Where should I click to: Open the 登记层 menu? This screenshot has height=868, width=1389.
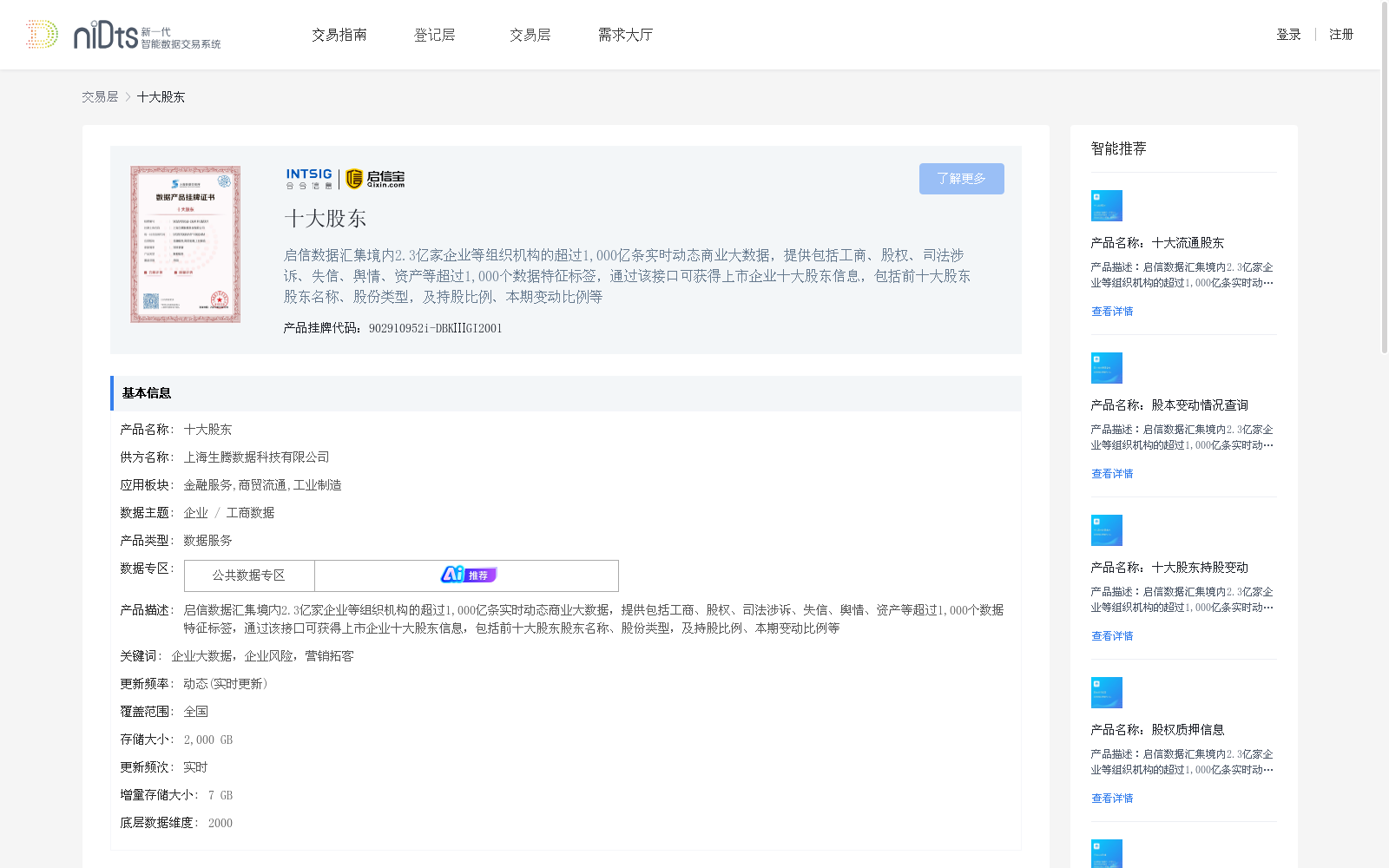(434, 35)
